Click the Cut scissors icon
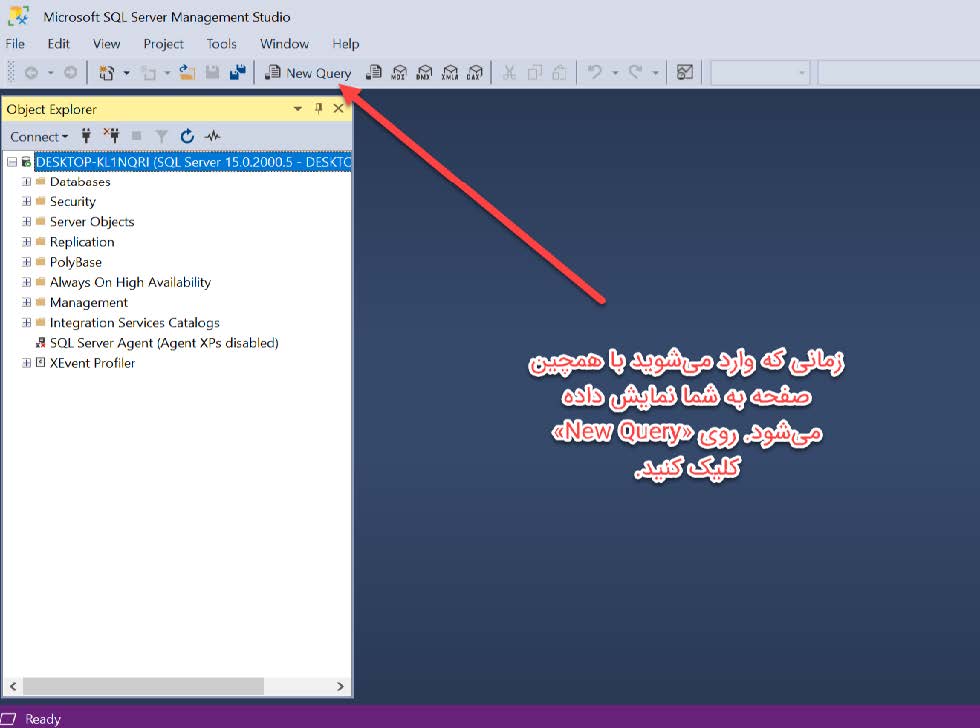The width and height of the screenshot is (980, 728). pos(509,73)
